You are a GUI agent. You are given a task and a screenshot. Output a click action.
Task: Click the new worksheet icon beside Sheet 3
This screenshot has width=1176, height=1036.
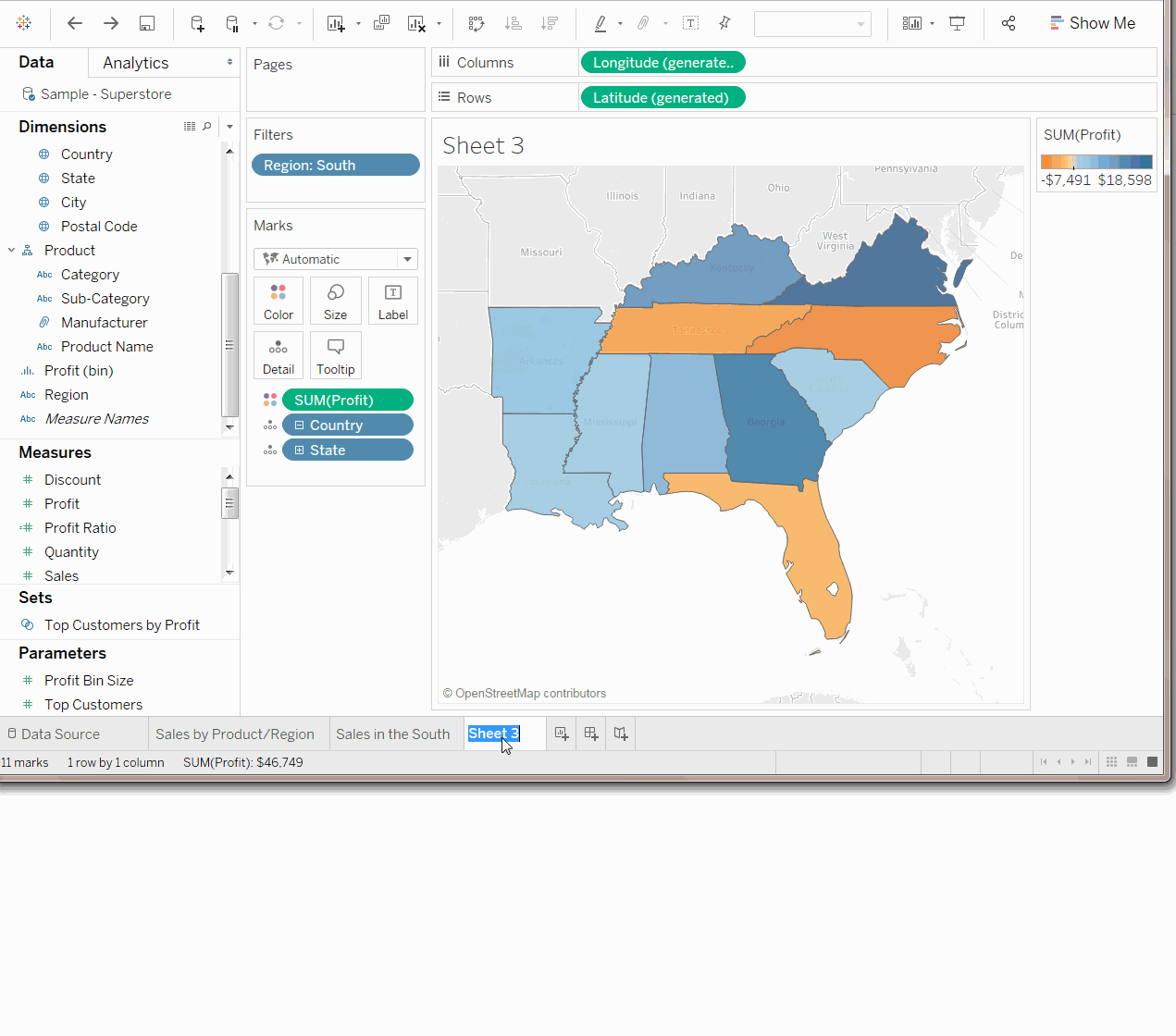click(562, 734)
